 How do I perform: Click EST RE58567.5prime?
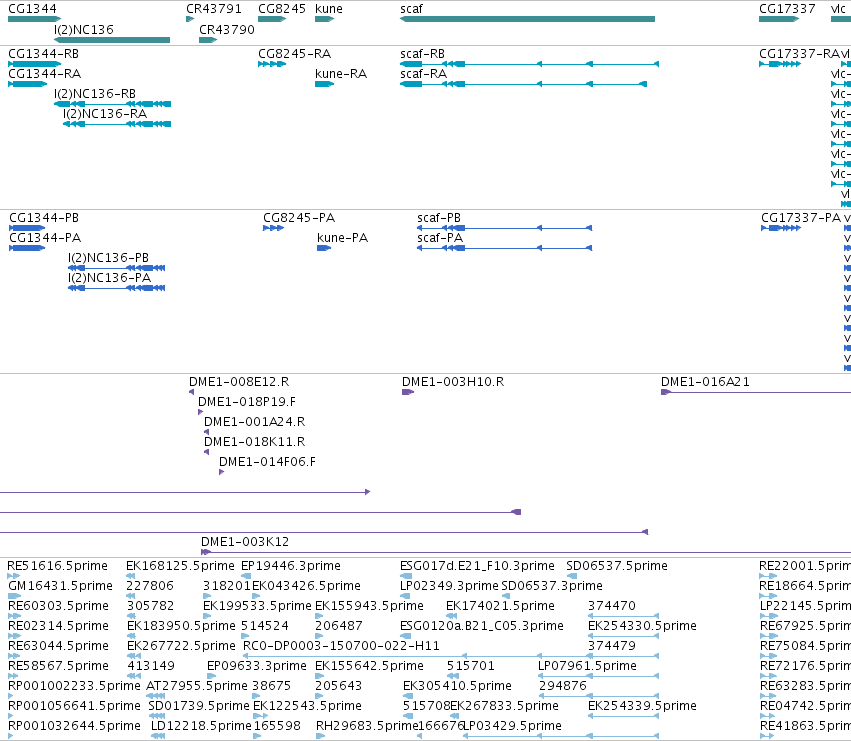coord(59,666)
